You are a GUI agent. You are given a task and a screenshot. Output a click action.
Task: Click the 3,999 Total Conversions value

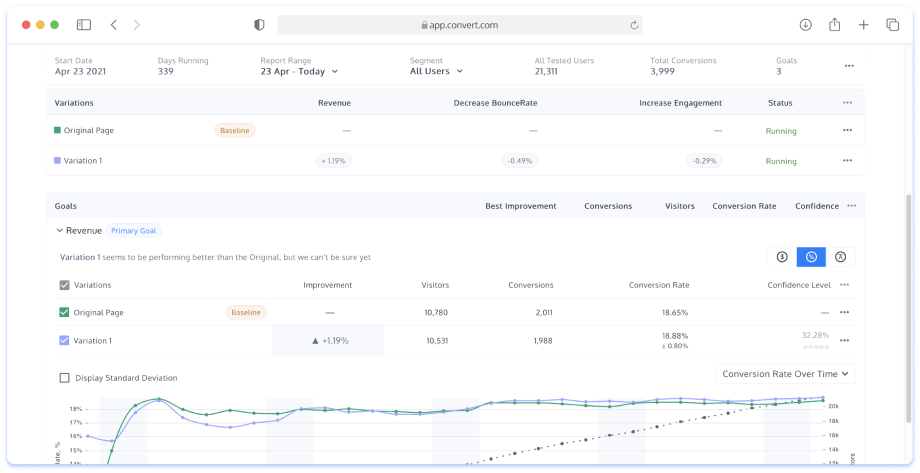pyautogui.click(x=662, y=71)
